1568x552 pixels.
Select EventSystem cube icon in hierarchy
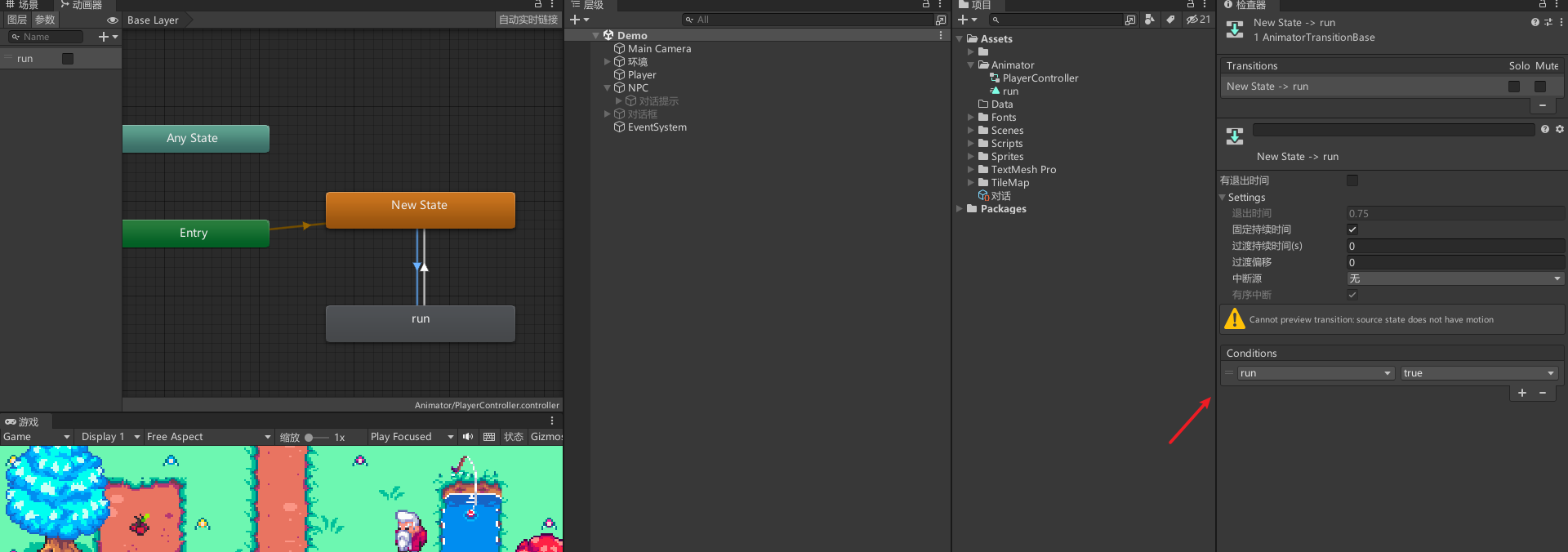[x=619, y=127]
